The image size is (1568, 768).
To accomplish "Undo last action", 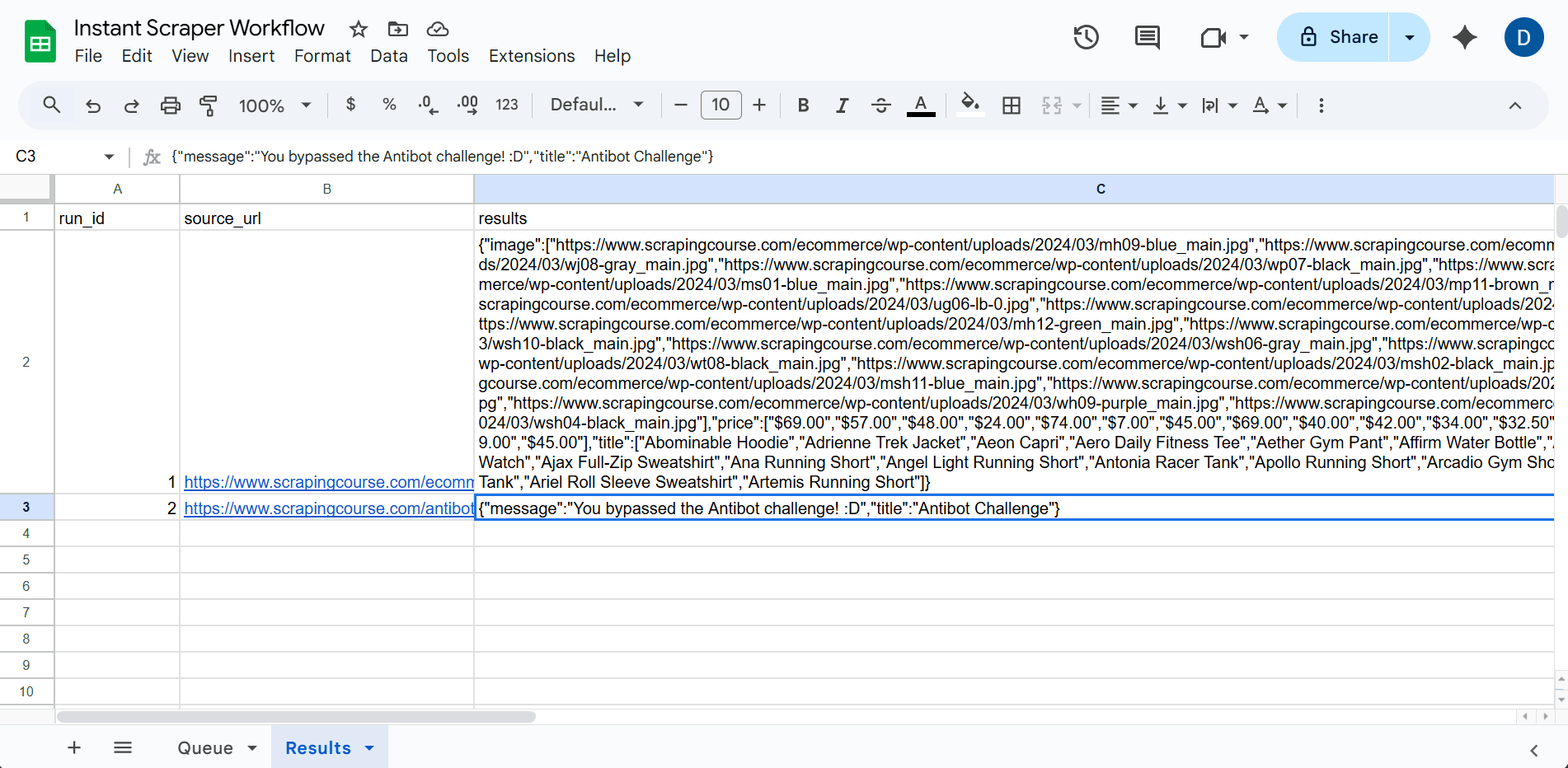I will coord(93,105).
